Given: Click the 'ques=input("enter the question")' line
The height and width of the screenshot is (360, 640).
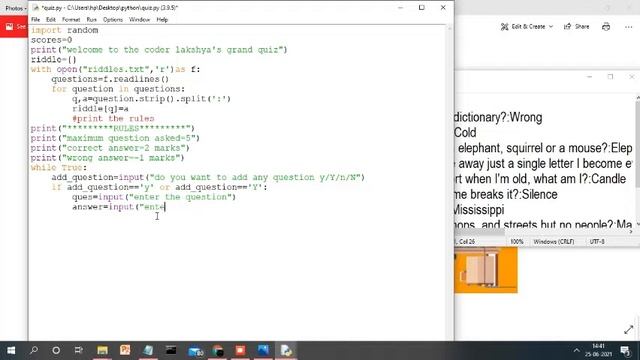Looking at the screenshot, I should pyautogui.click(x=154, y=197).
